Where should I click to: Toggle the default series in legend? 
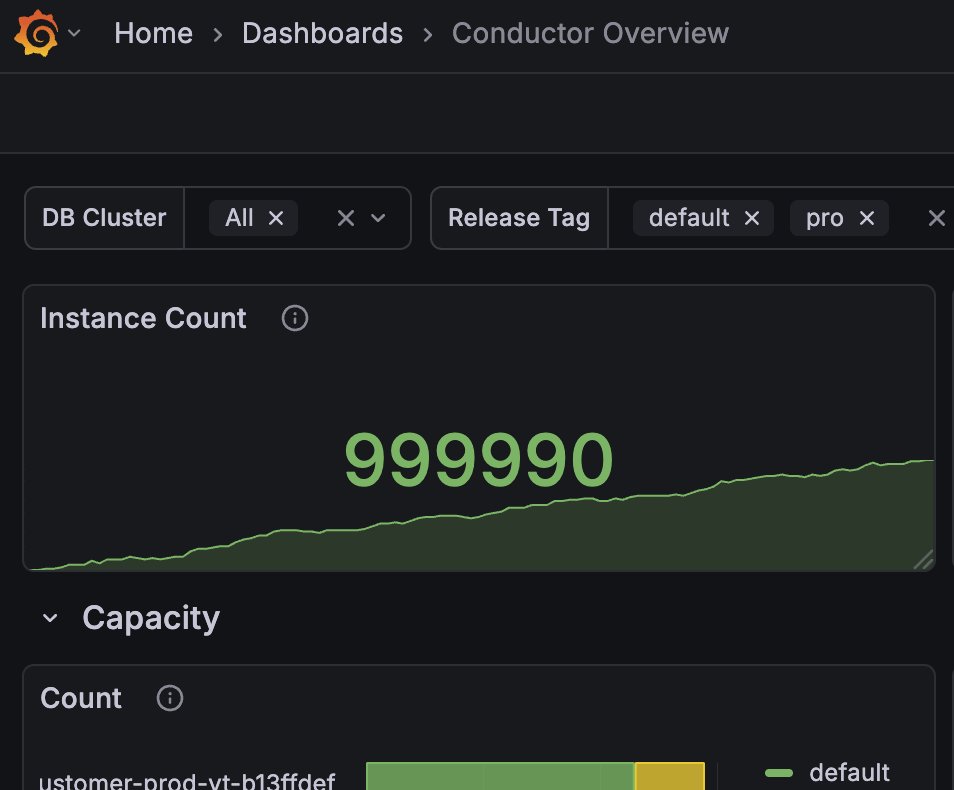tap(849, 772)
